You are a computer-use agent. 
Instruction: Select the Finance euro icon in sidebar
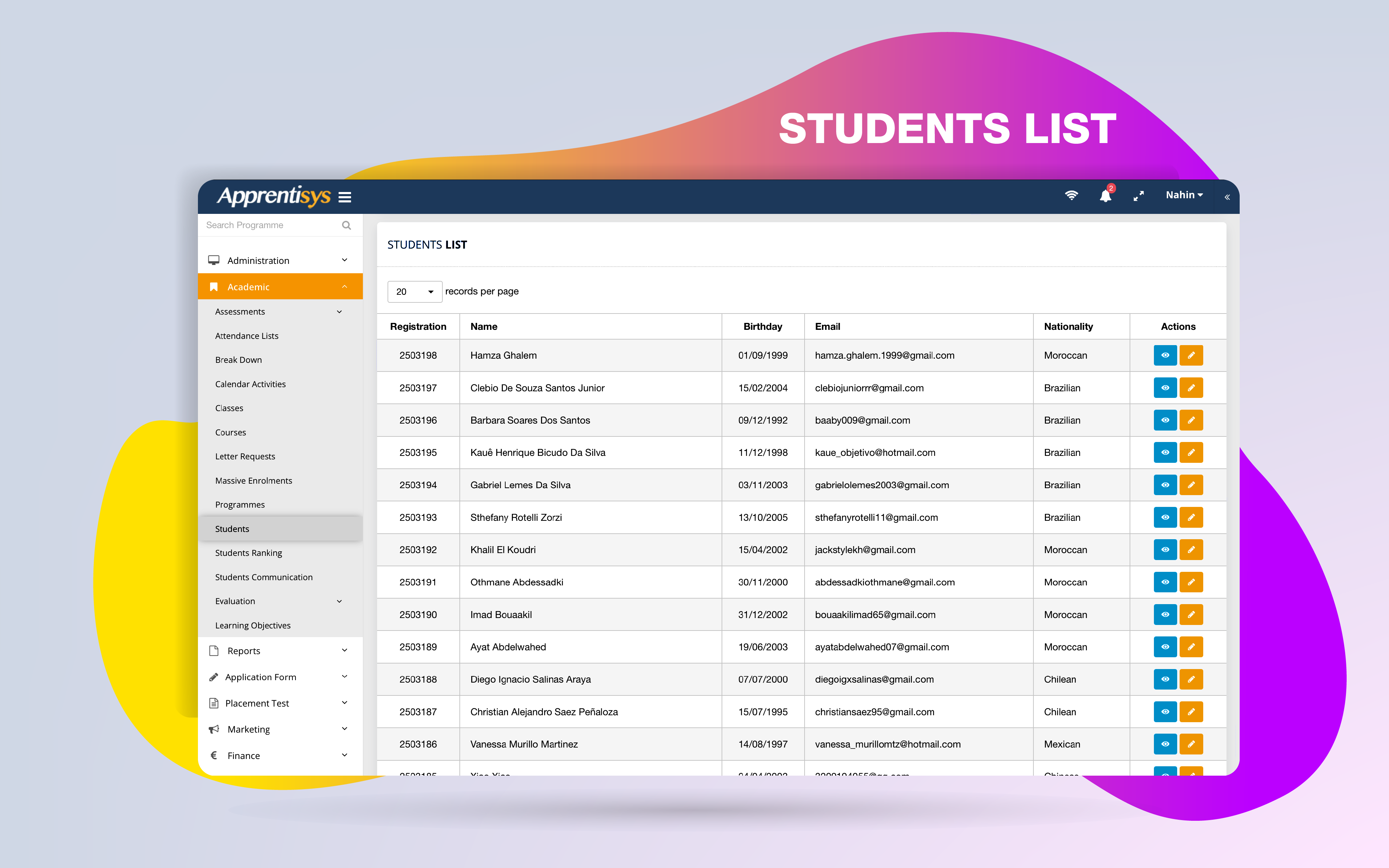coord(214,755)
